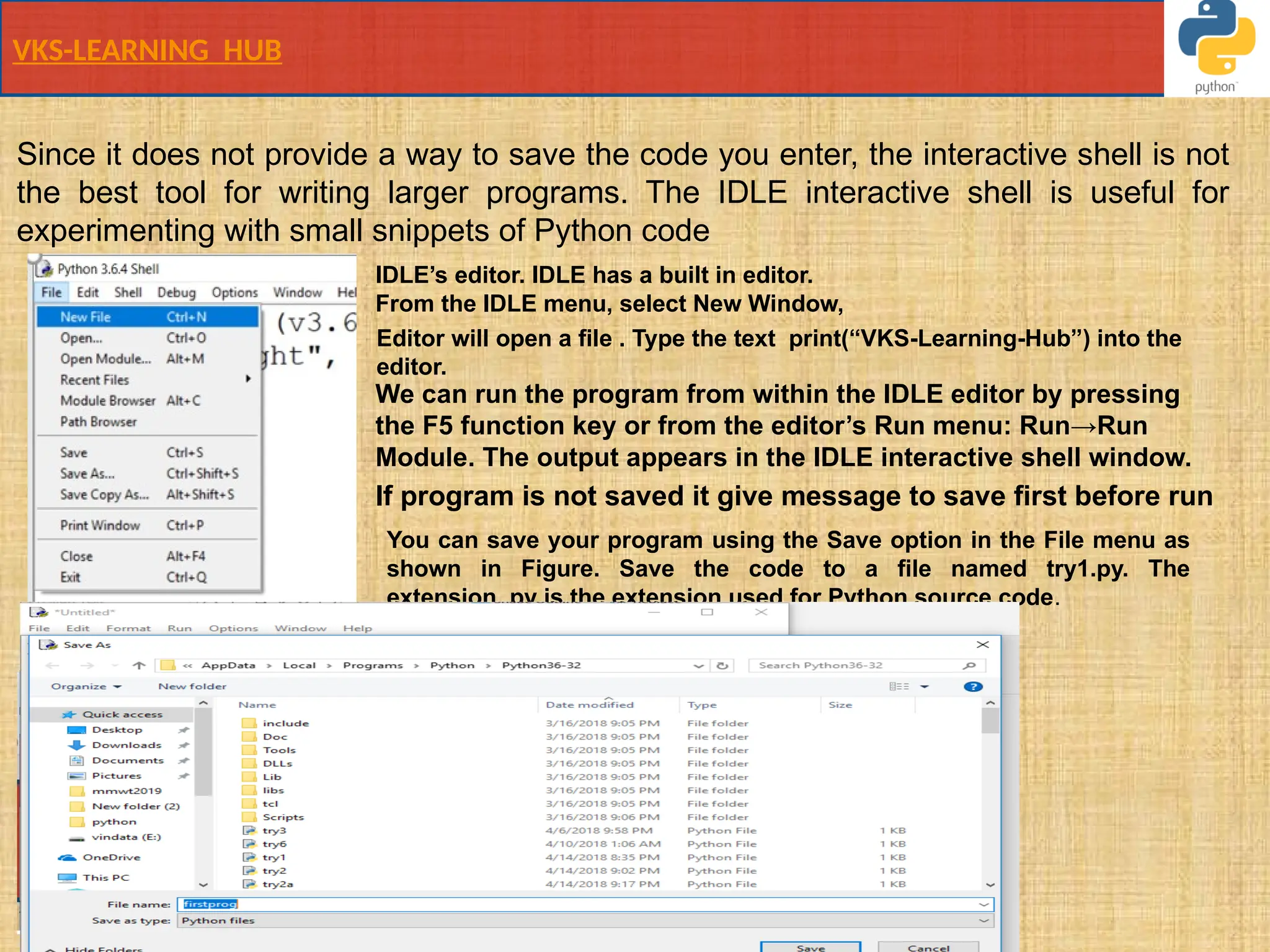Select the DLLs folder icon
This screenshot has height=952, width=1270.
click(249, 764)
